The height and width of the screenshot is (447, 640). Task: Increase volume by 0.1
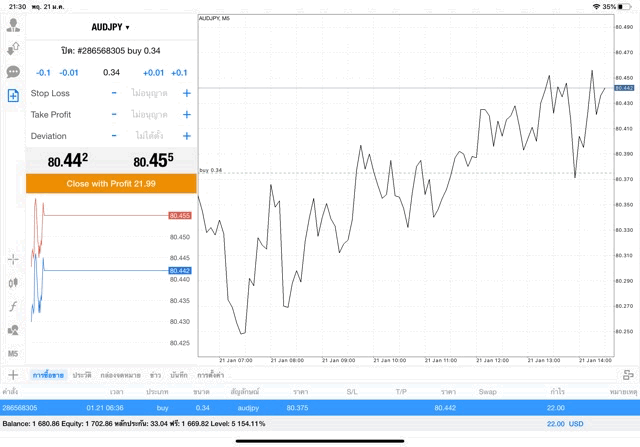click(x=179, y=73)
